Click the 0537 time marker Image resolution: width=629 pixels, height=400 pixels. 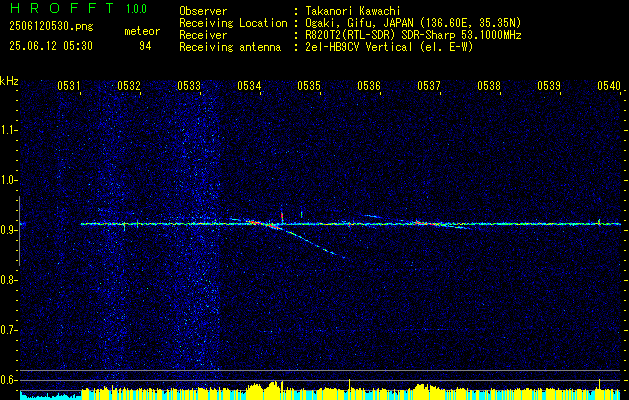click(429, 85)
